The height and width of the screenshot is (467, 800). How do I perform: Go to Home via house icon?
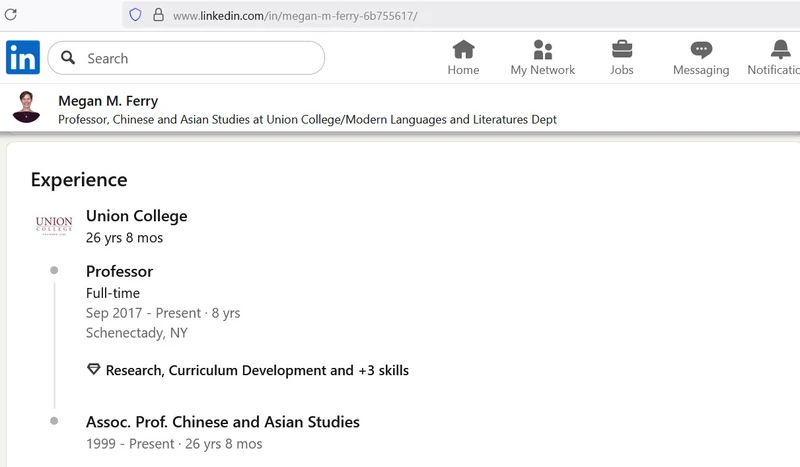pos(463,50)
